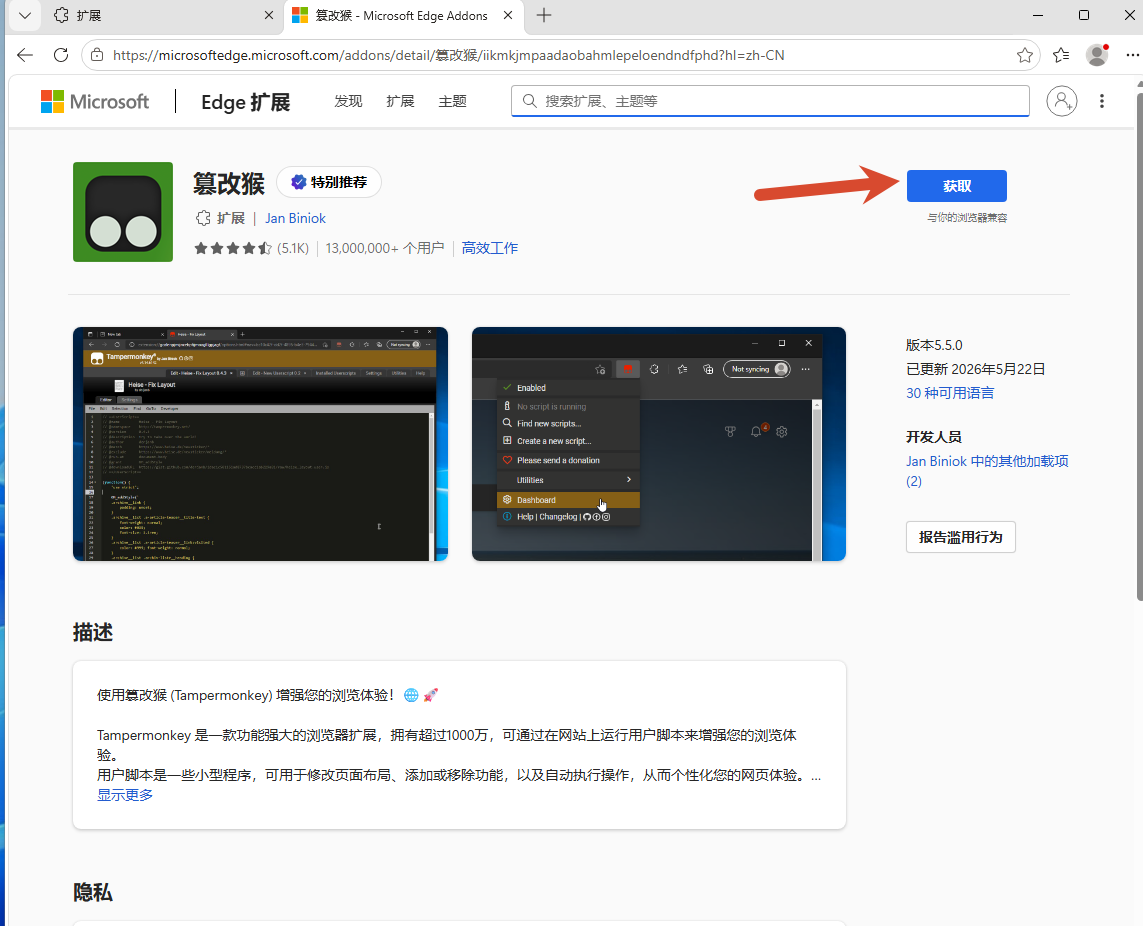Close the 篡改猴 Microsoft Edge Addons tab

(x=508, y=15)
